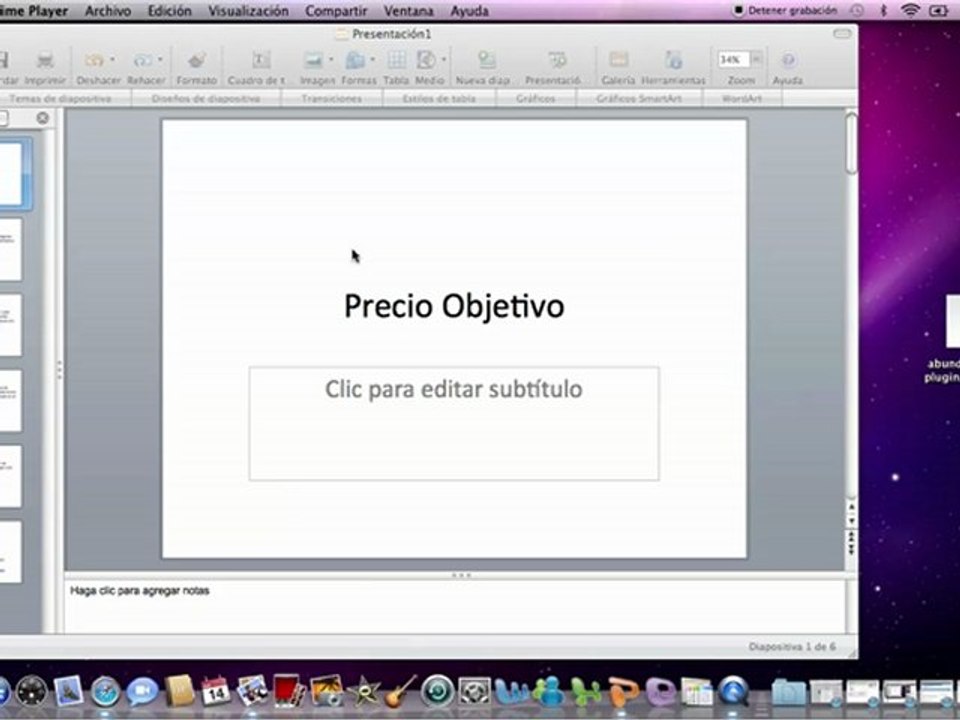Click the Formato brush icon
This screenshot has height=720, width=960.
coord(197,60)
